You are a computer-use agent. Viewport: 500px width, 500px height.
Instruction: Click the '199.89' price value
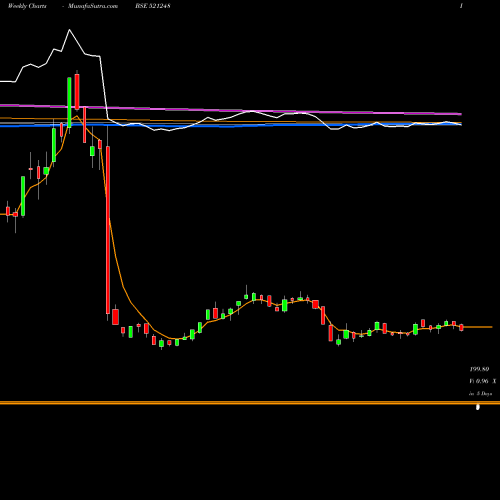pyautogui.click(x=479, y=369)
